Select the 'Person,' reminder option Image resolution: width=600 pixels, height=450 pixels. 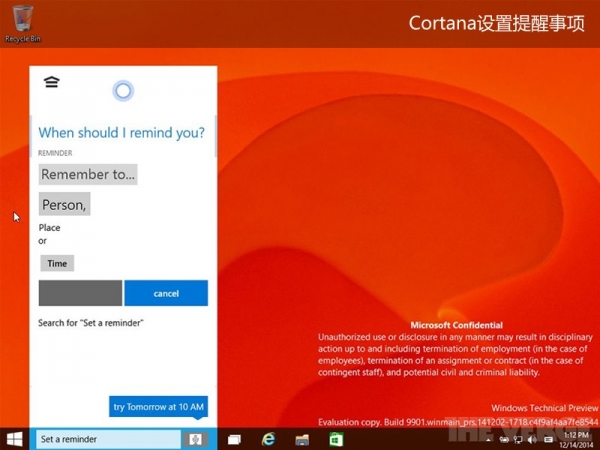(65, 205)
